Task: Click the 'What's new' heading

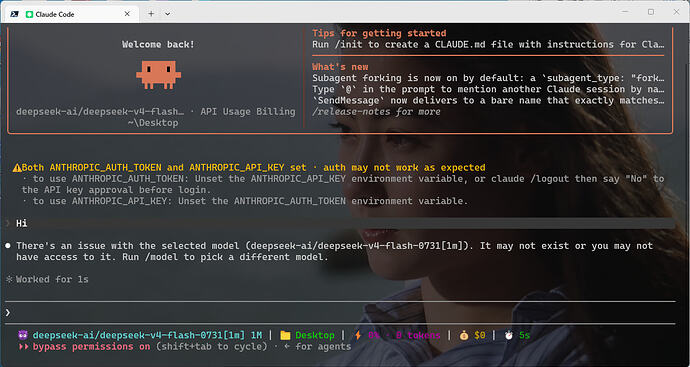Action: [x=340, y=67]
